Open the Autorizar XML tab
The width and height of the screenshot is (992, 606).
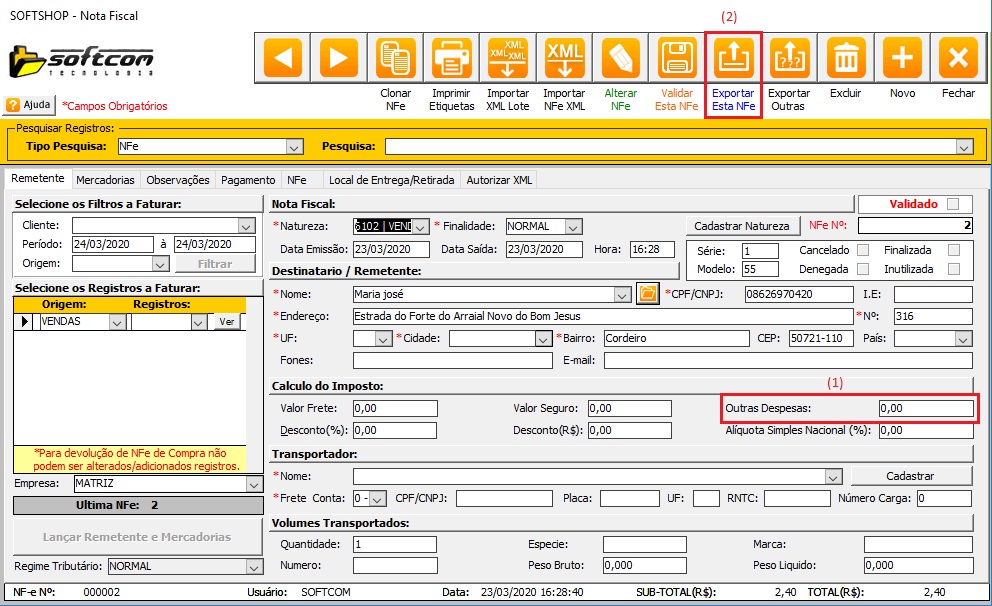coord(500,180)
